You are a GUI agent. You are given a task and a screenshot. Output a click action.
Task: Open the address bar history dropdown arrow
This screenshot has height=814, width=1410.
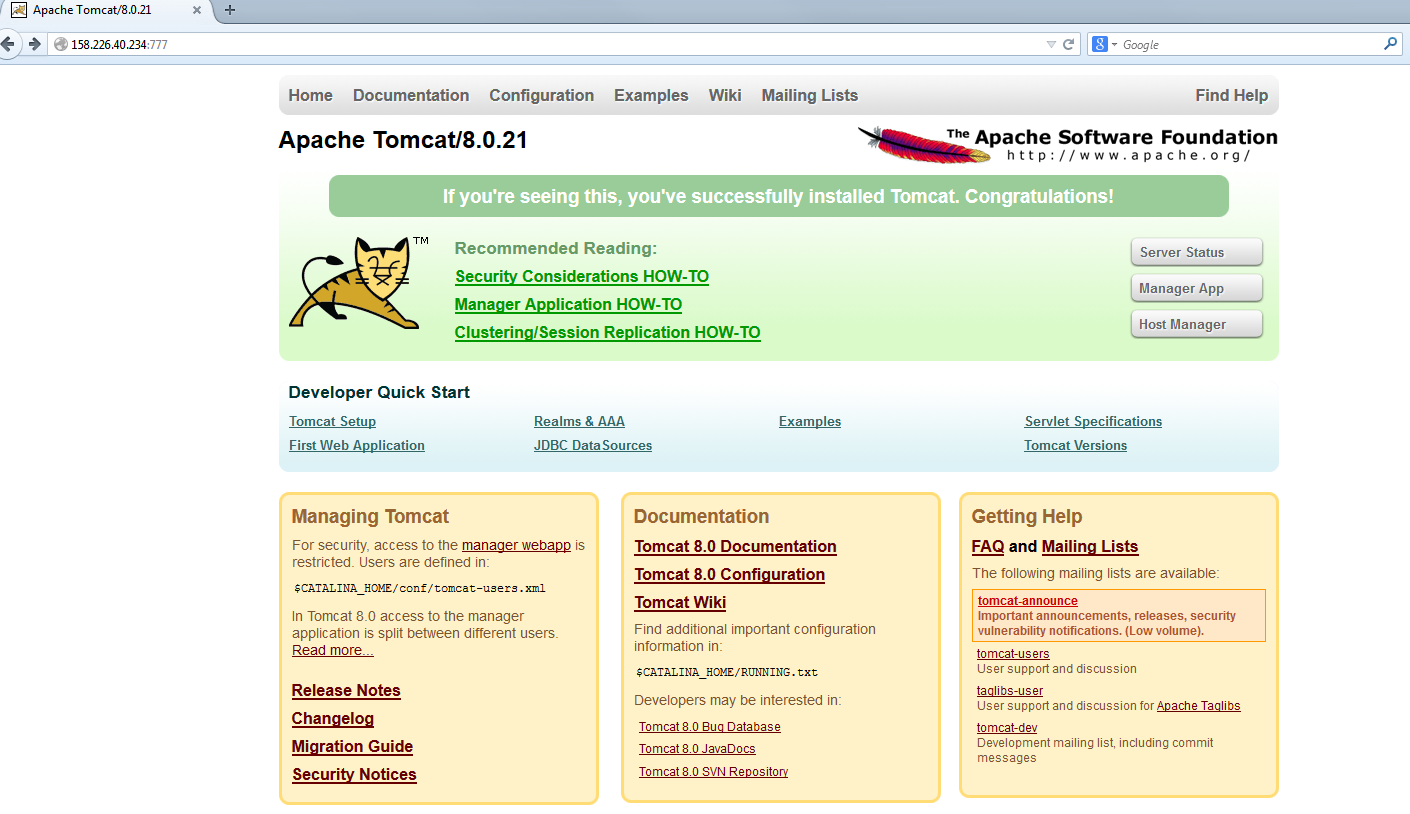click(x=1051, y=44)
